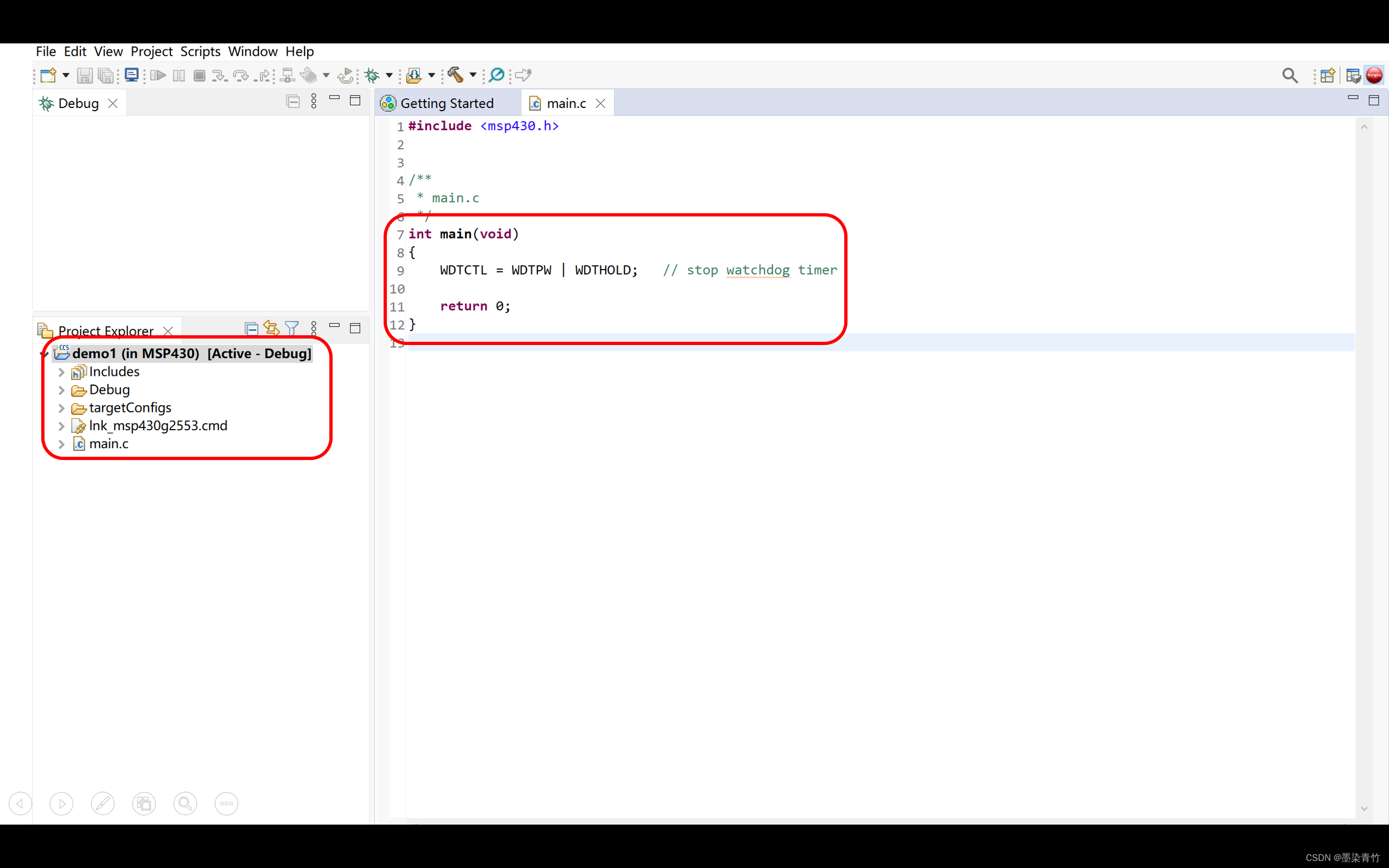Click the Build hammer icon
This screenshot has width=1389, height=868.
pos(456,75)
